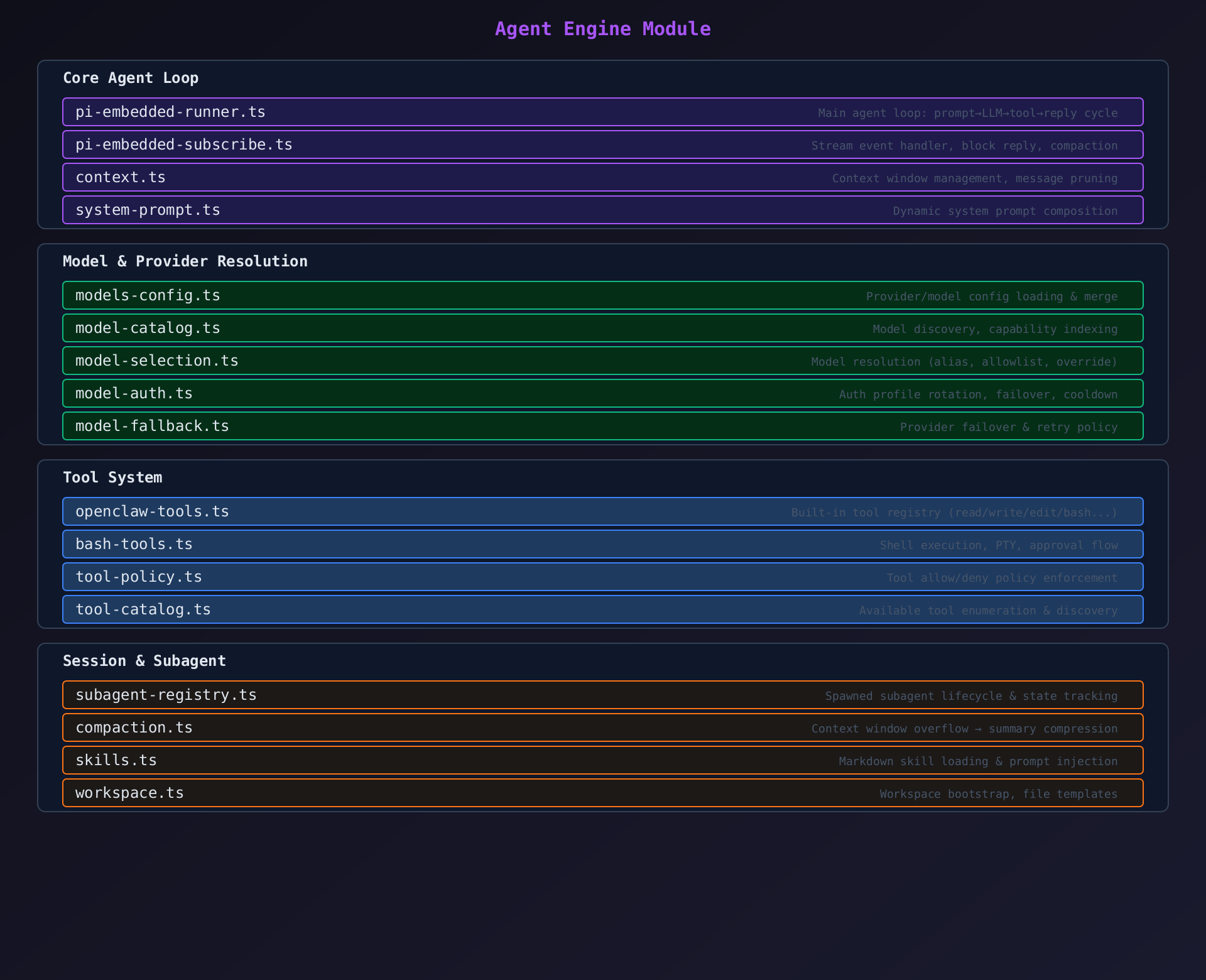Select the subagent-registry.ts row

[x=602, y=695]
